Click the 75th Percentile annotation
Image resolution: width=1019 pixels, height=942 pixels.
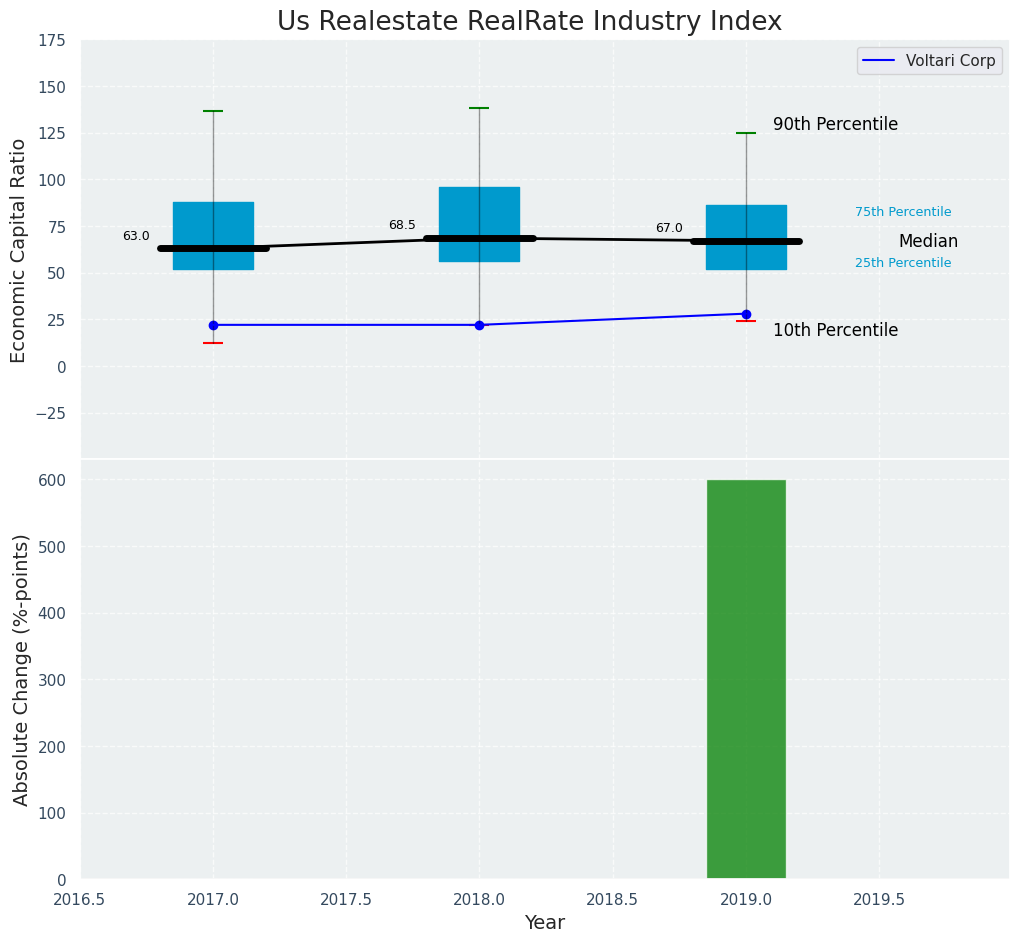[x=903, y=212]
